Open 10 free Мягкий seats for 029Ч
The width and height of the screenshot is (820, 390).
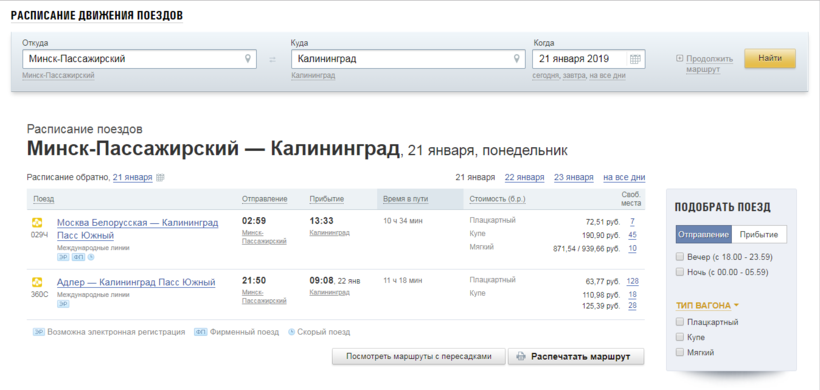[x=632, y=248]
